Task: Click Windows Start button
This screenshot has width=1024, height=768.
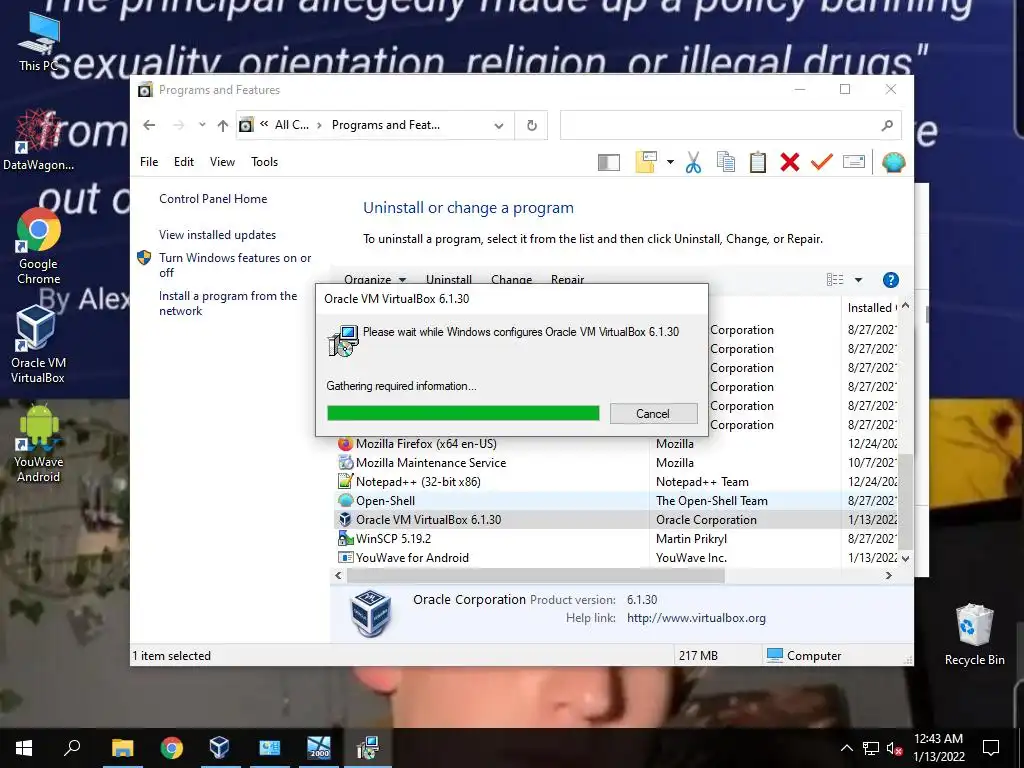Action: 24,748
